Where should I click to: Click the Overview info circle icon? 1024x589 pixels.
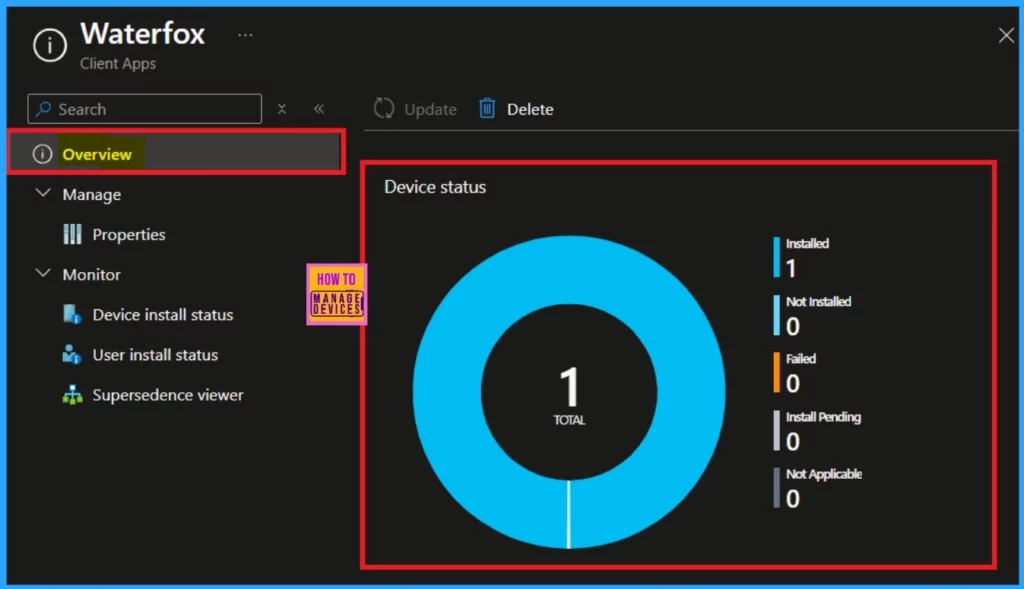coord(42,154)
